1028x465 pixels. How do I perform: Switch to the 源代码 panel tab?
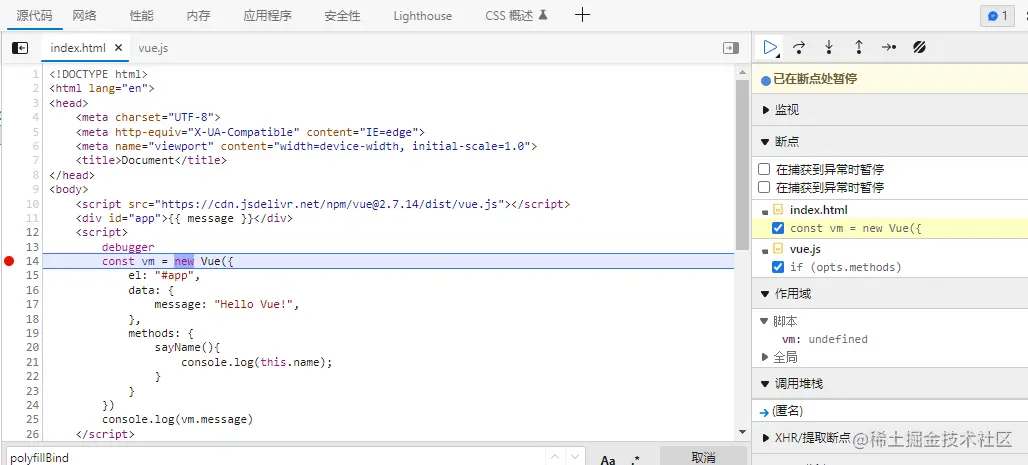(34, 16)
